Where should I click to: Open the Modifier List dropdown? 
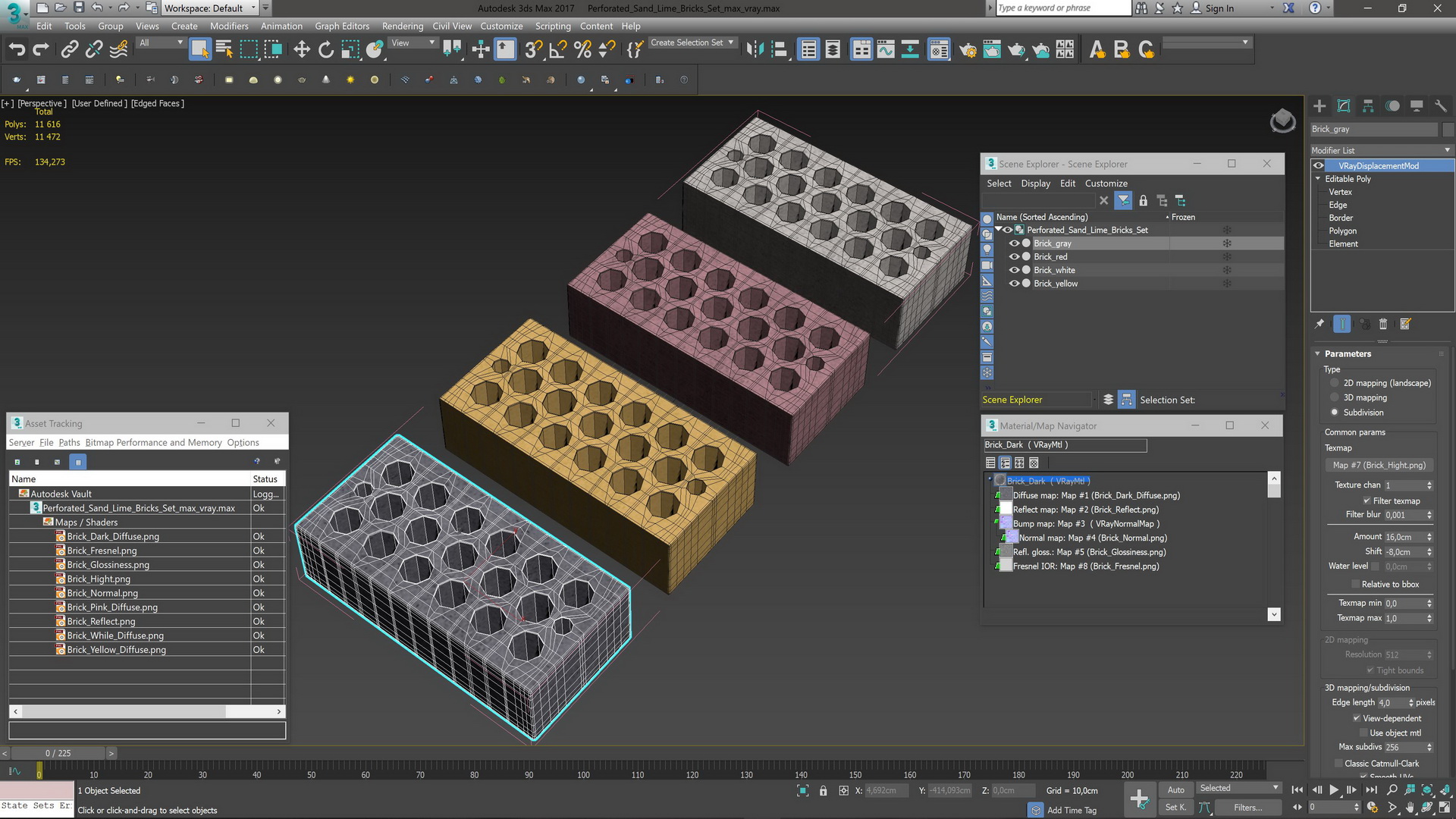1381,150
